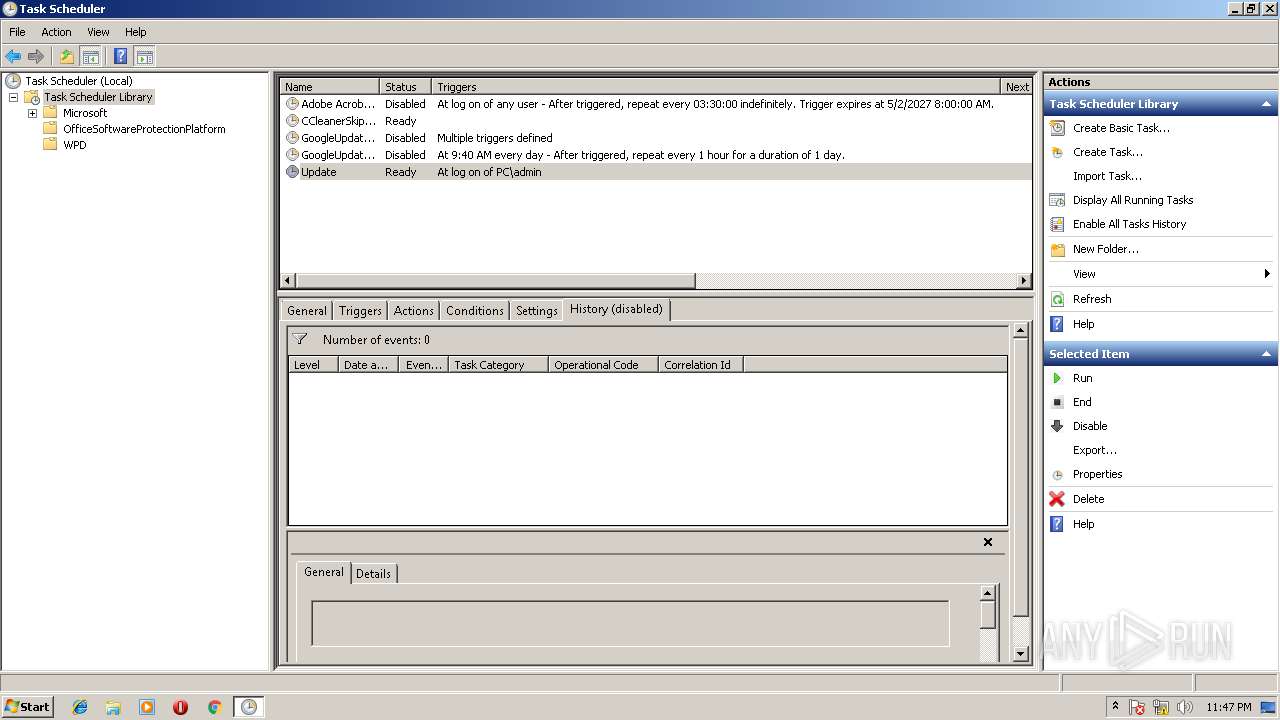Open Windows Explorer from taskbar

(113, 707)
